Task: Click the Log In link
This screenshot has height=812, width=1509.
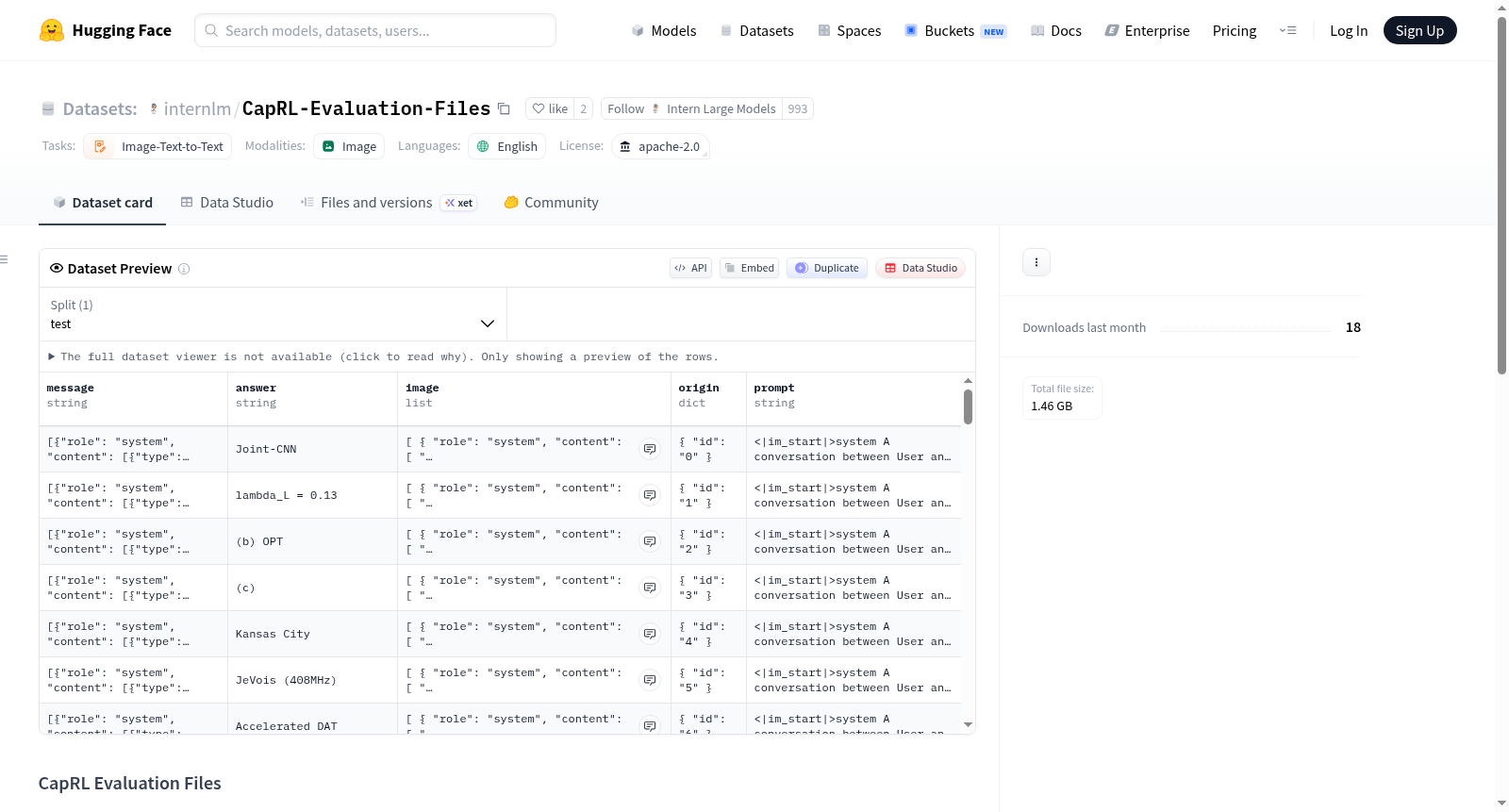Action: (1349, 30)
